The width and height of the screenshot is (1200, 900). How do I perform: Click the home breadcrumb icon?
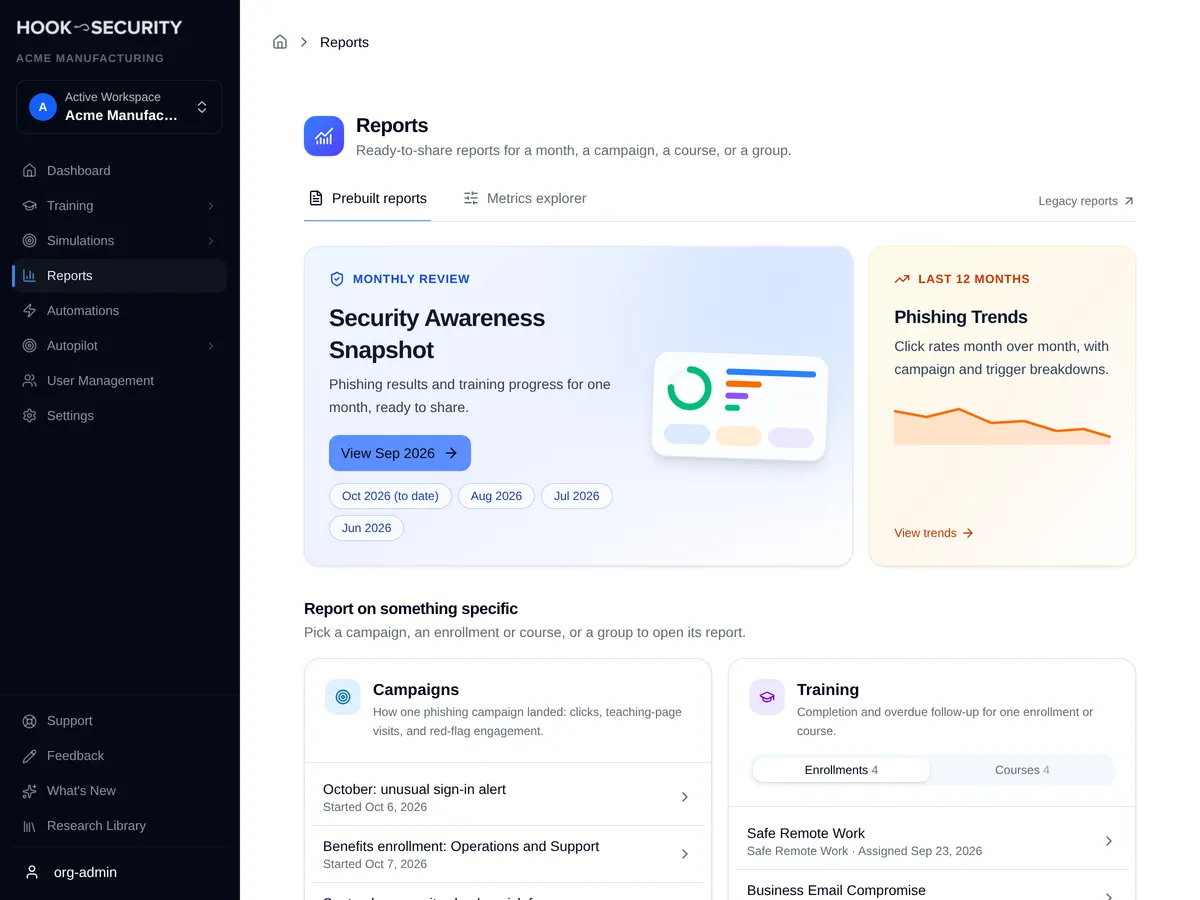pos(280,42)
